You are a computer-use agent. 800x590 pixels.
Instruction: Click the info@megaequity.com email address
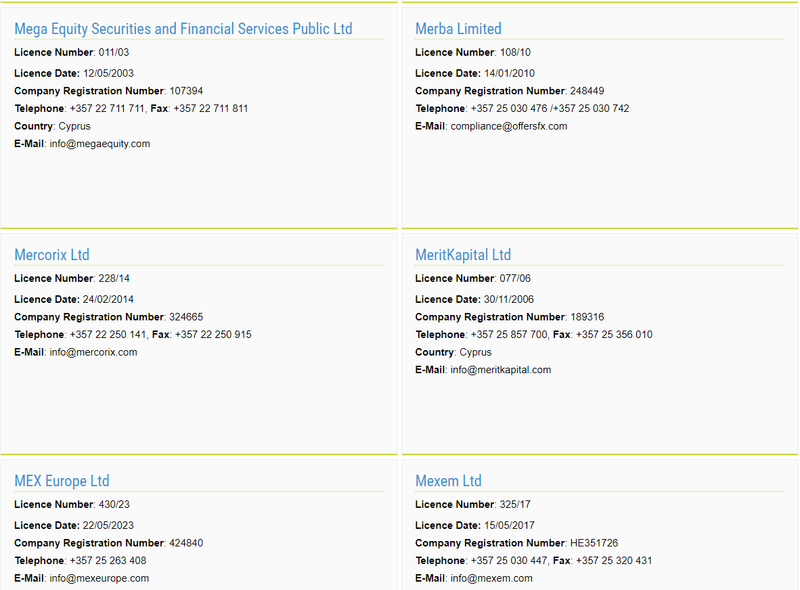coord(100,144)
